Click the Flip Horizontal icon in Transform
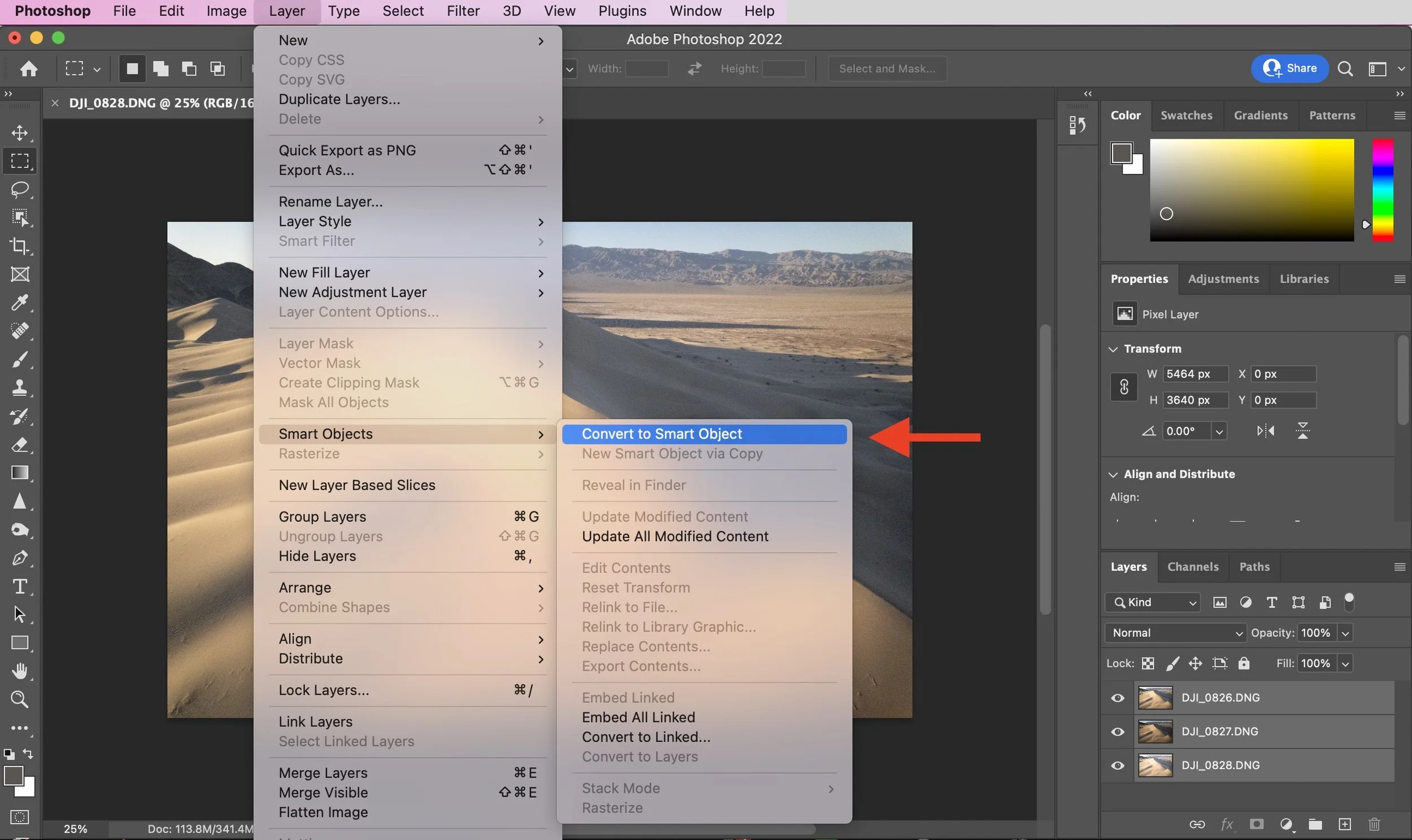Viewport: 1412px width, 840px height. [x=1265, y=431]
